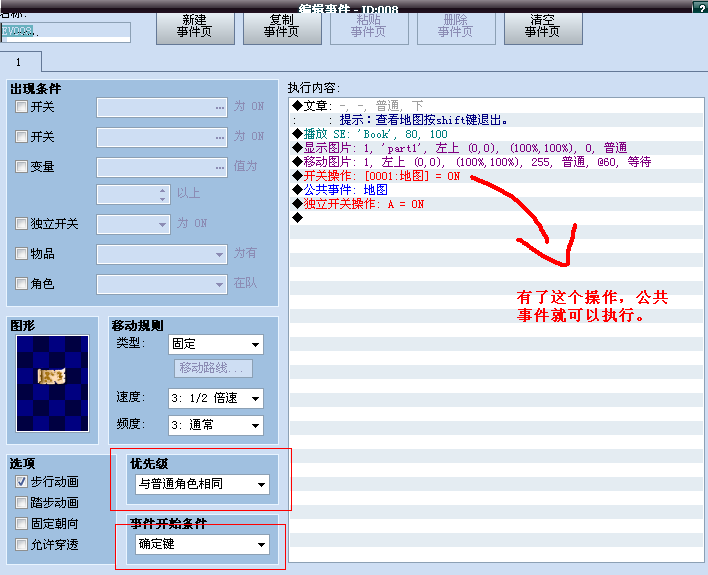This screenshot has width=708, height=575.
Task: Open the 速度 dropdown showing 1/2 倍速
Action: pos(215,398)
